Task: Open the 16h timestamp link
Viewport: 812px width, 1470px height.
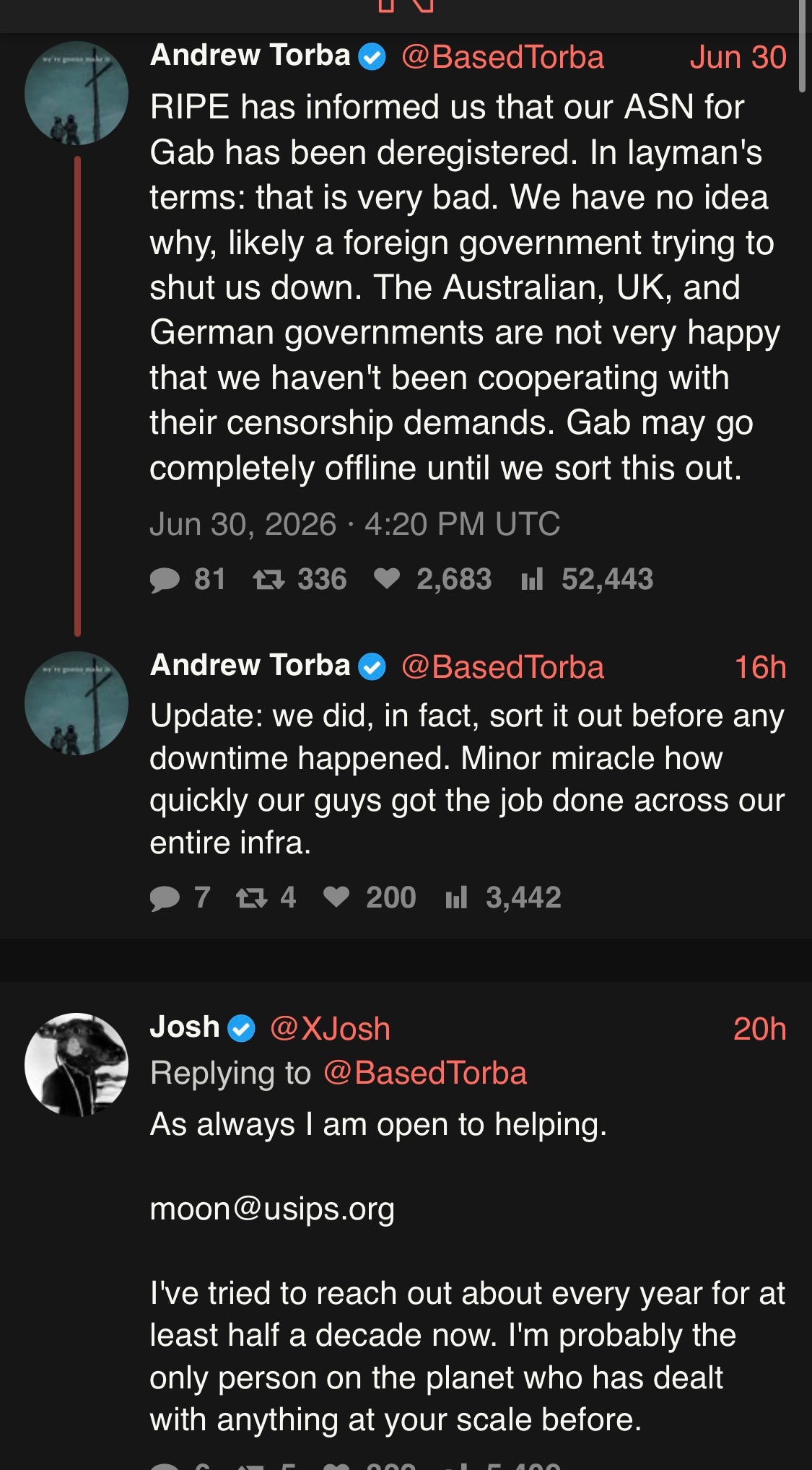Action: (760, 667)
